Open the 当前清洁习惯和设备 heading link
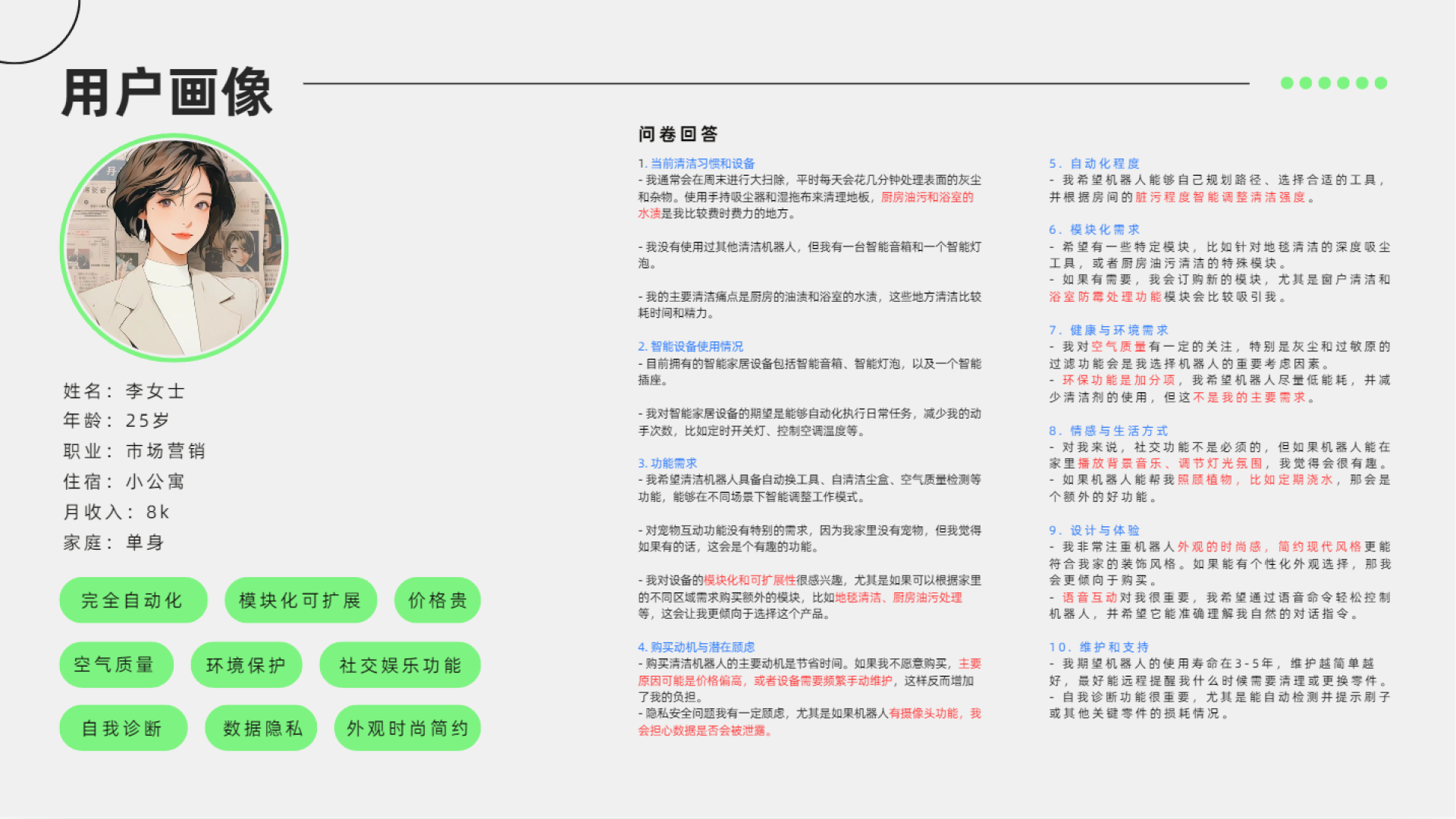 [702, 163]
